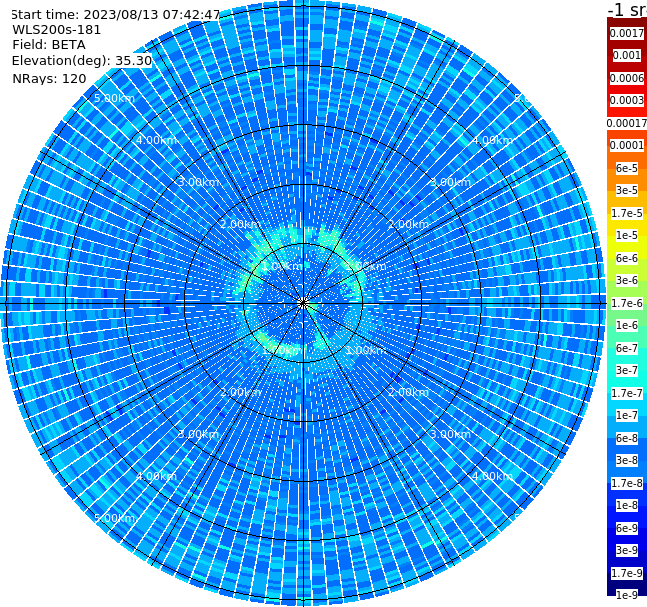This screenshot has width=647, height=607.
Task: Click the Field: BETA text
Action: coord(49,45)
